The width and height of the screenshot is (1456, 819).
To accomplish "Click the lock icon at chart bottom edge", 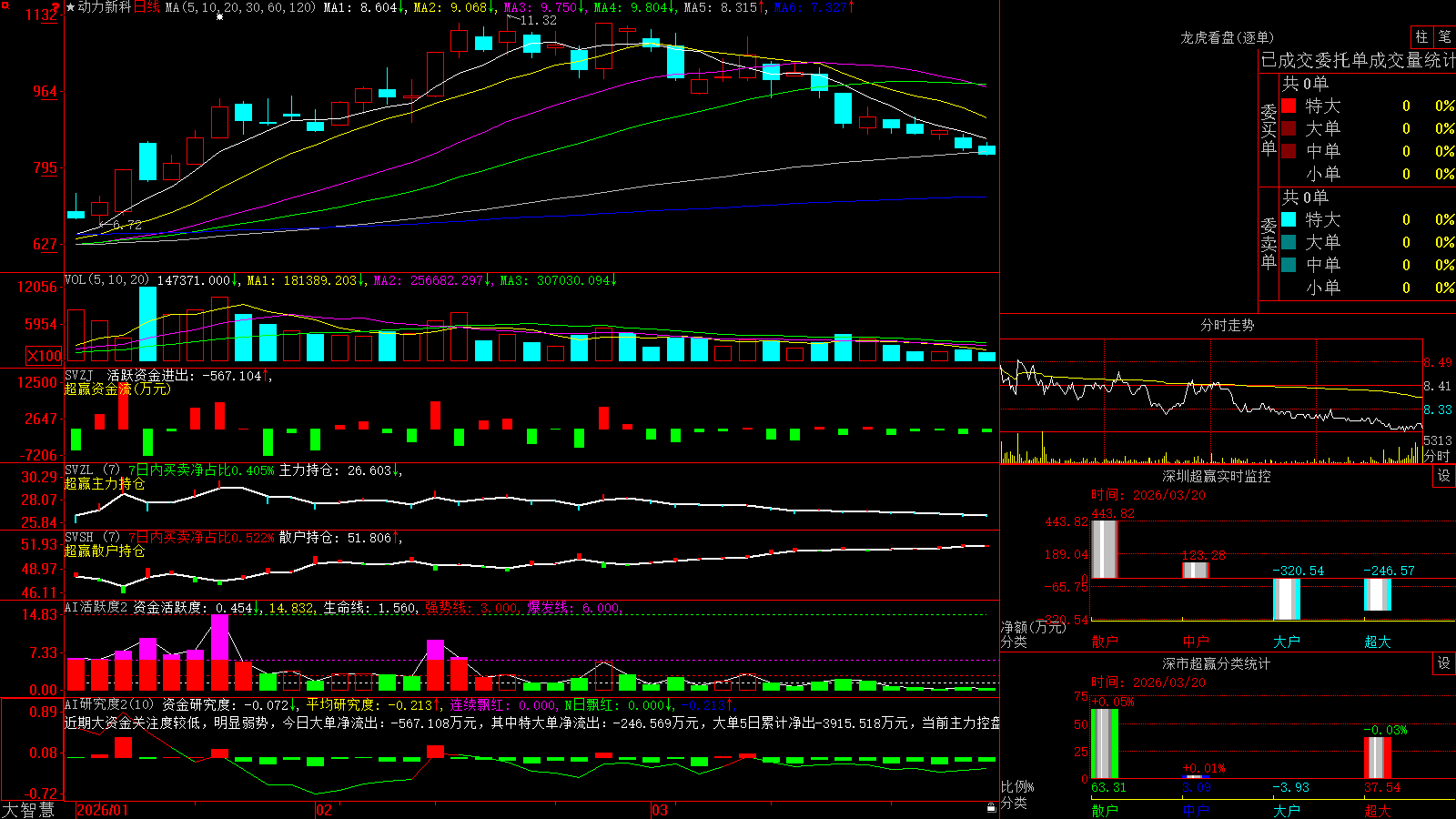I will coord(992,808).
